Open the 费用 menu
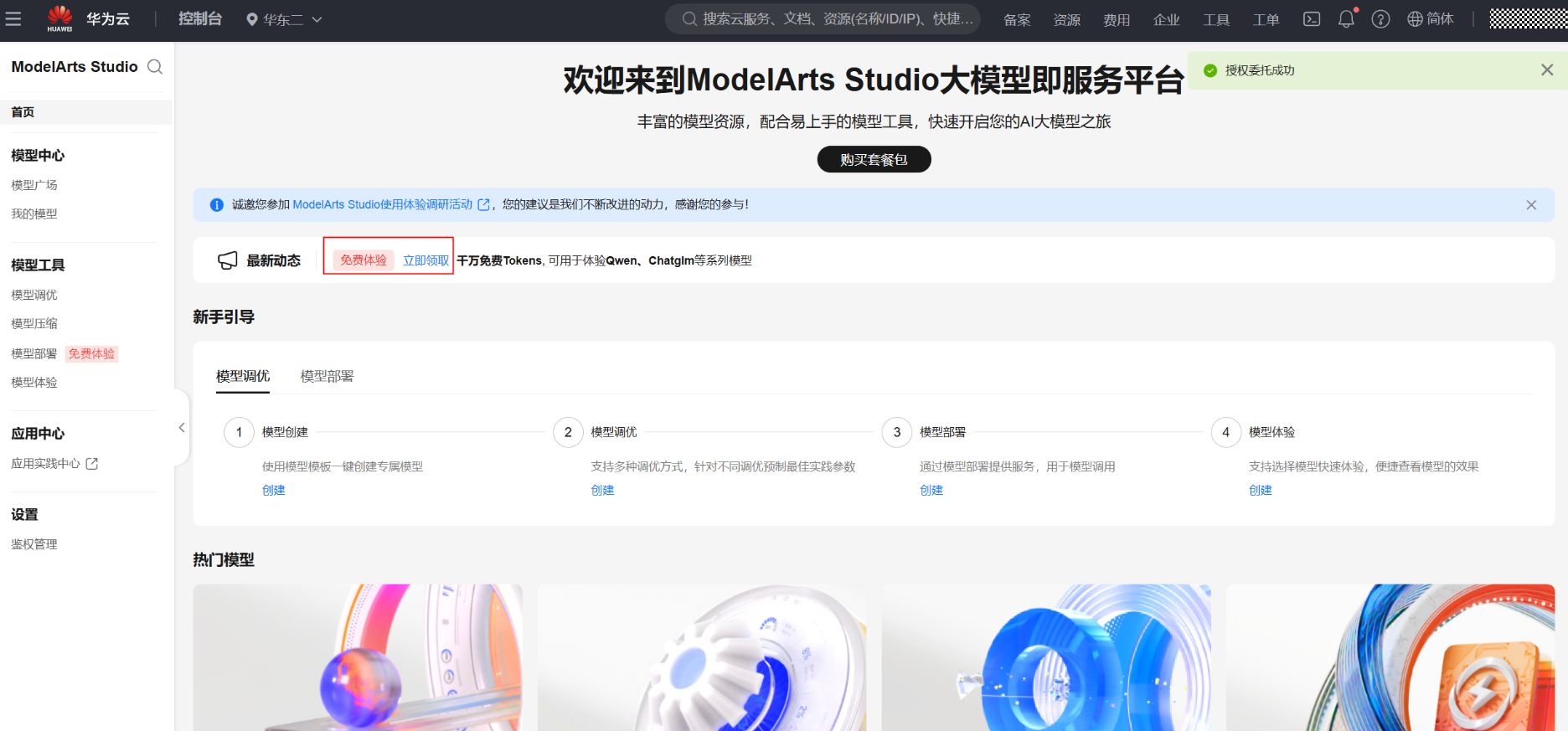Viewport: 1568px width, 731px height. pos(1117,19)
